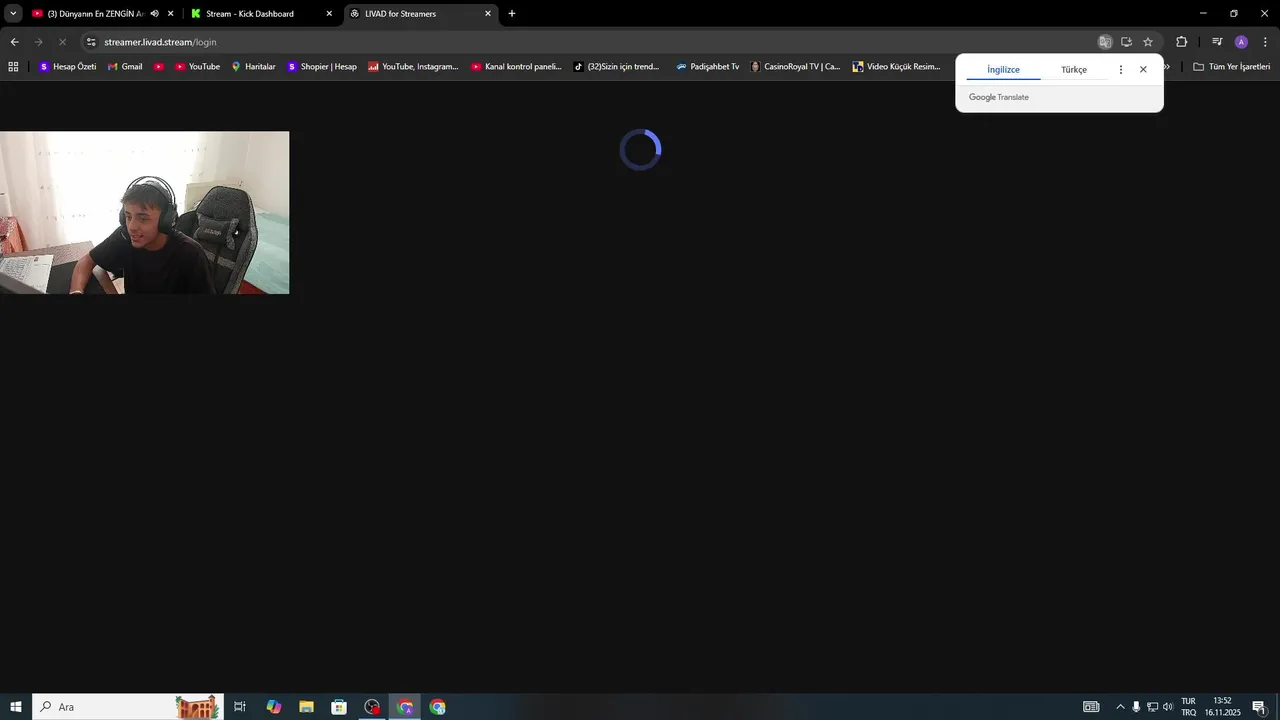Open Microsoft Store from the taskbar
Screen dimensions: 1280x720
coord(339,707)
